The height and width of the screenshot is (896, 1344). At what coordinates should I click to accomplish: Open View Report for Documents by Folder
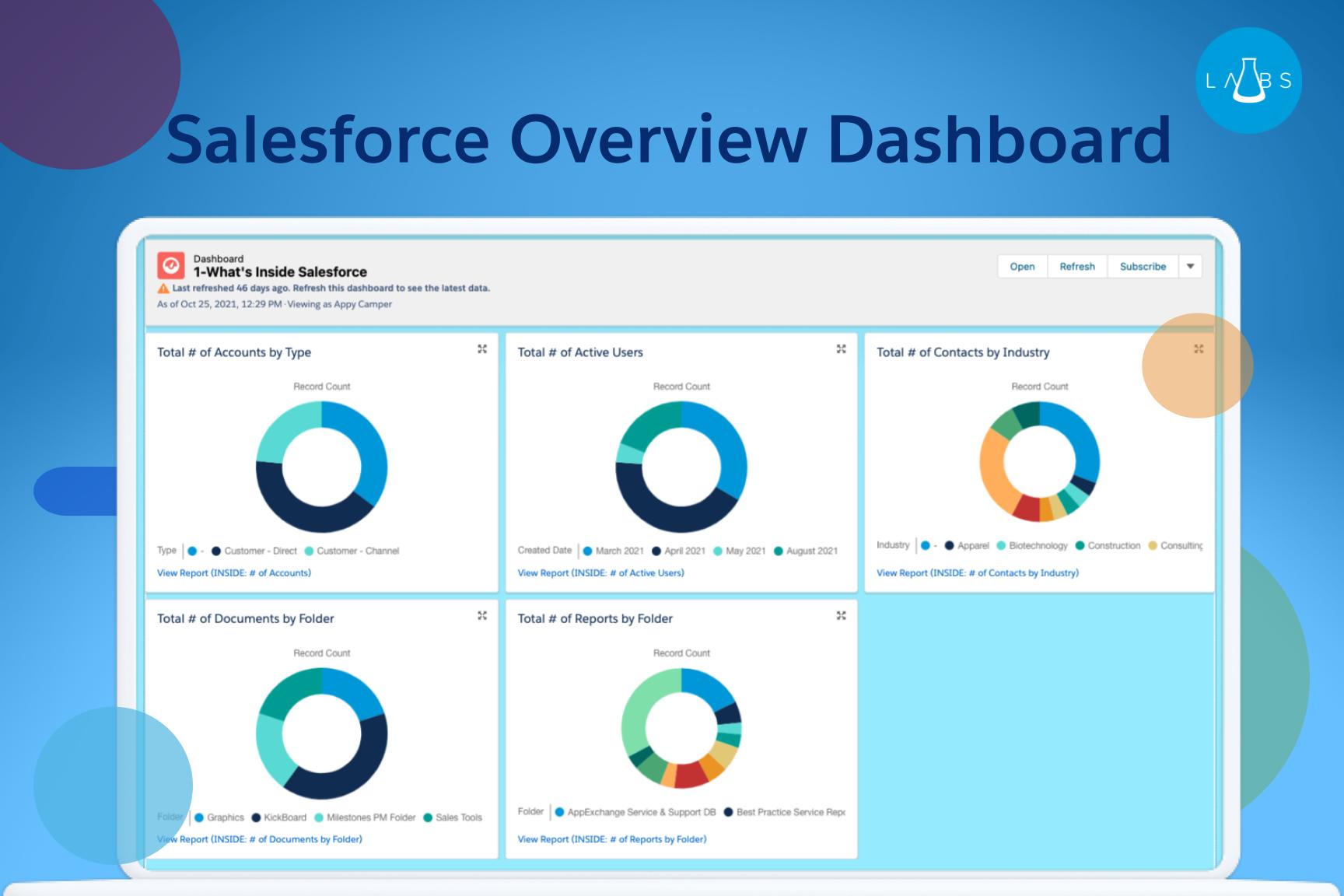pyautogui.click(x=260, y=839)
